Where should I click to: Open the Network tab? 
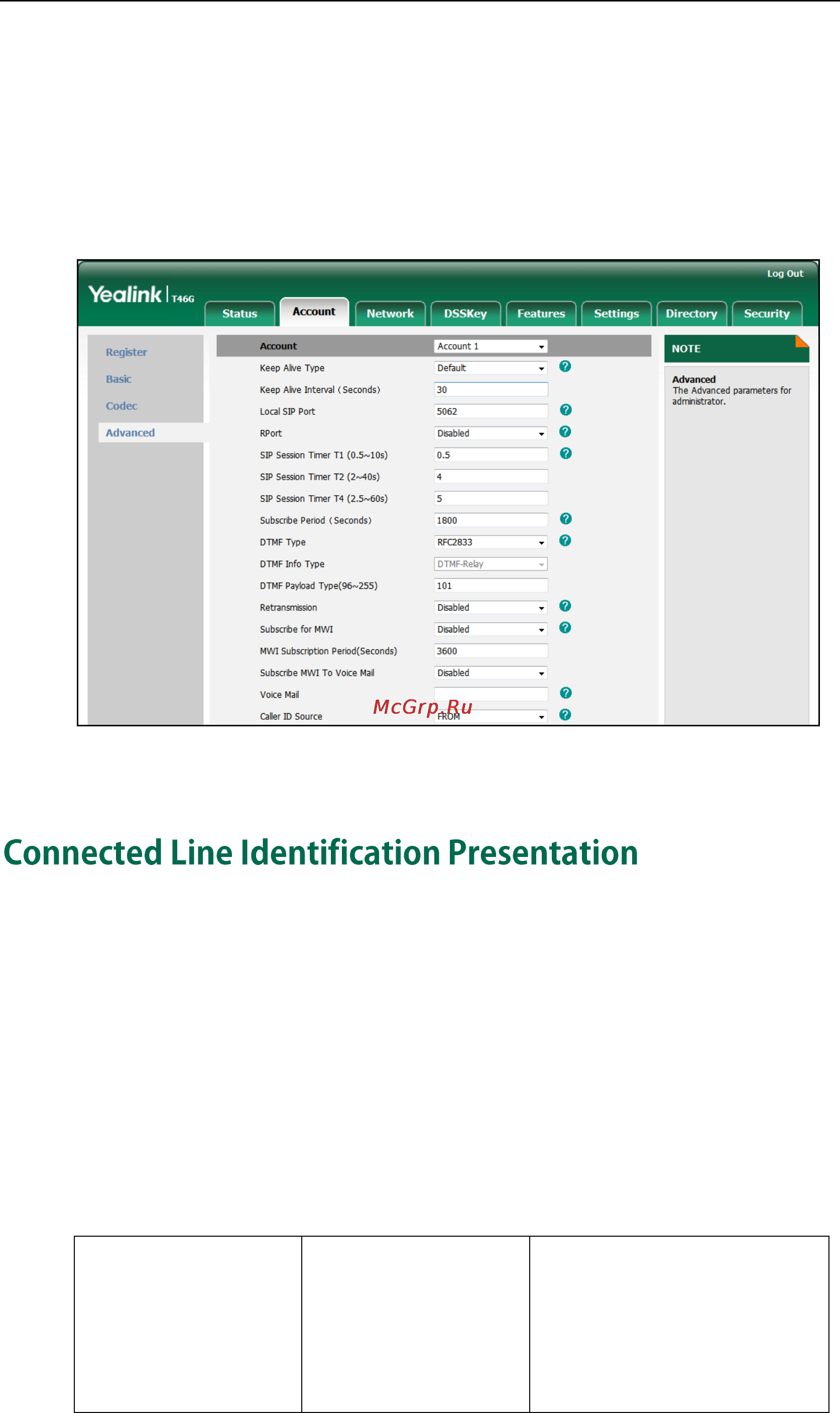click(x=390, y=313)
